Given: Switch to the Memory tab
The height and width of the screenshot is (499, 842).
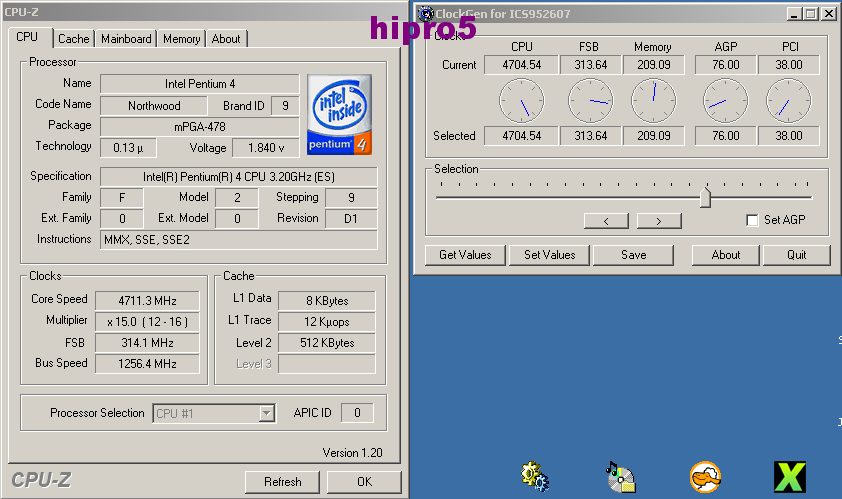Looking at the screenshot, I should 182,39.
